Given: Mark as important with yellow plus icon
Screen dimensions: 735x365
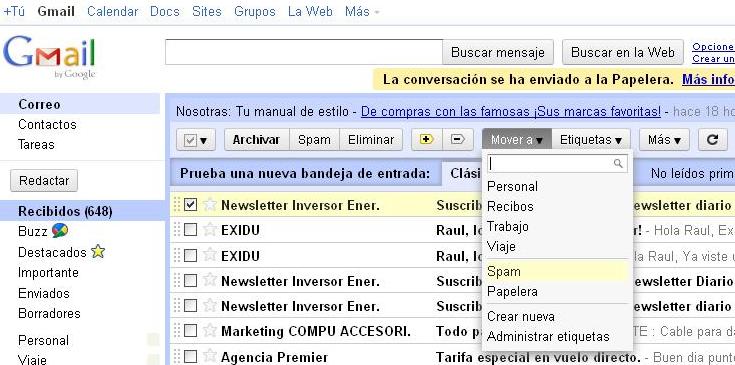Looking at the screenshot, I should tap(427, 140).
